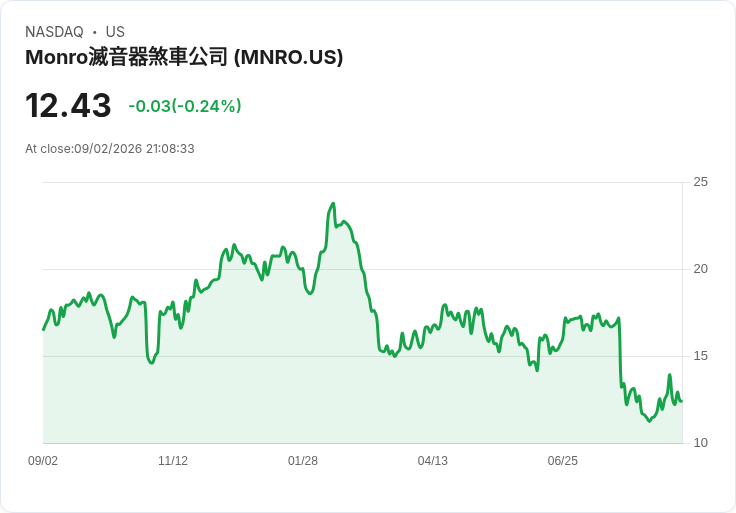The width and height of the screenshot is (736, 513).
Task: Click the 25 y-axis label
Action: pyautogui.click(x=700, y=182)
